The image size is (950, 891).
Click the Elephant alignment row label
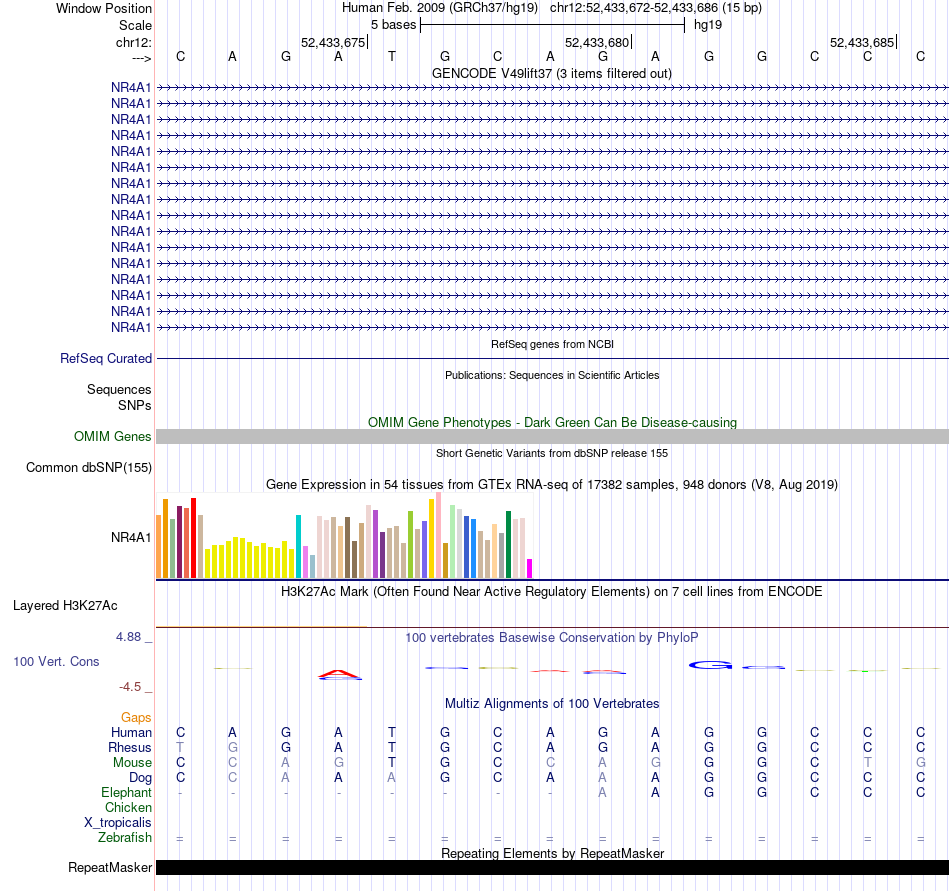tap(126, 792)
